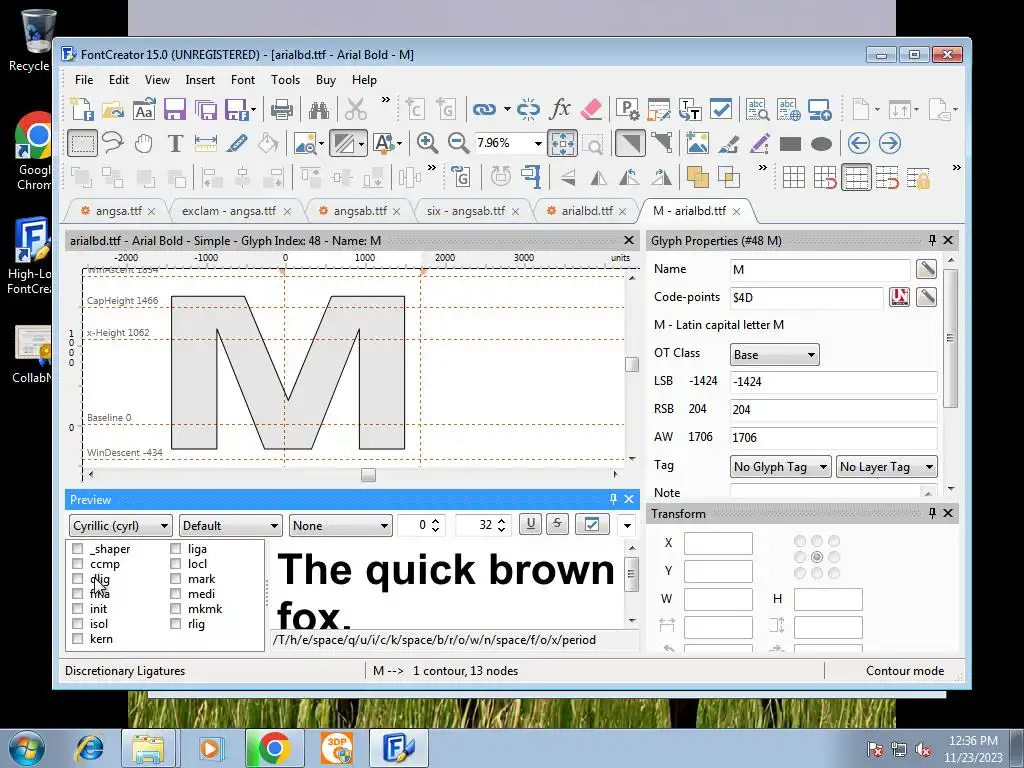Go to previous glyph arrow
Viewport: 1024px width, 768px height.
(x=858, y=143)
